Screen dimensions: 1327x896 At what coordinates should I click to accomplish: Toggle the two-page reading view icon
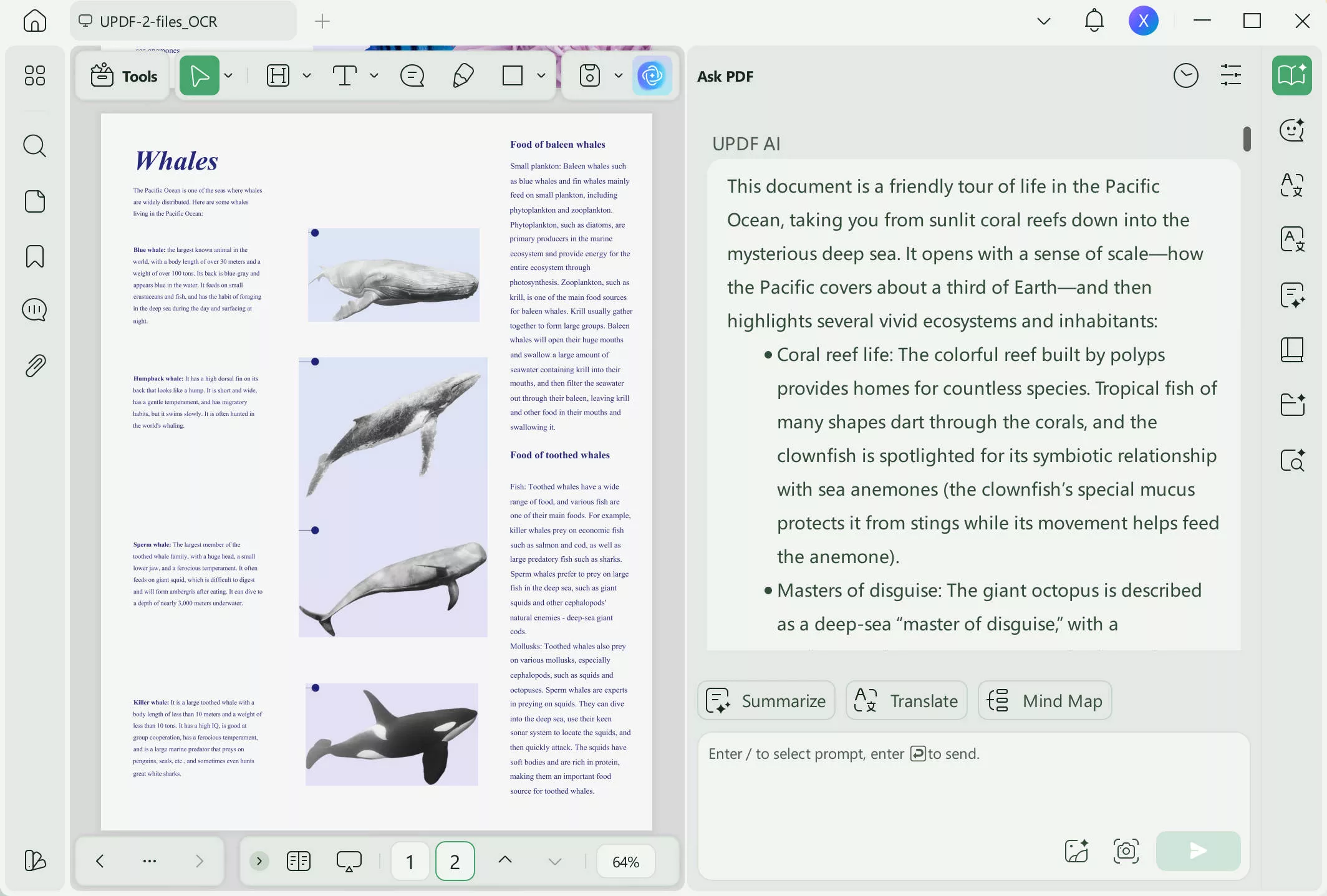pos(299,861)
